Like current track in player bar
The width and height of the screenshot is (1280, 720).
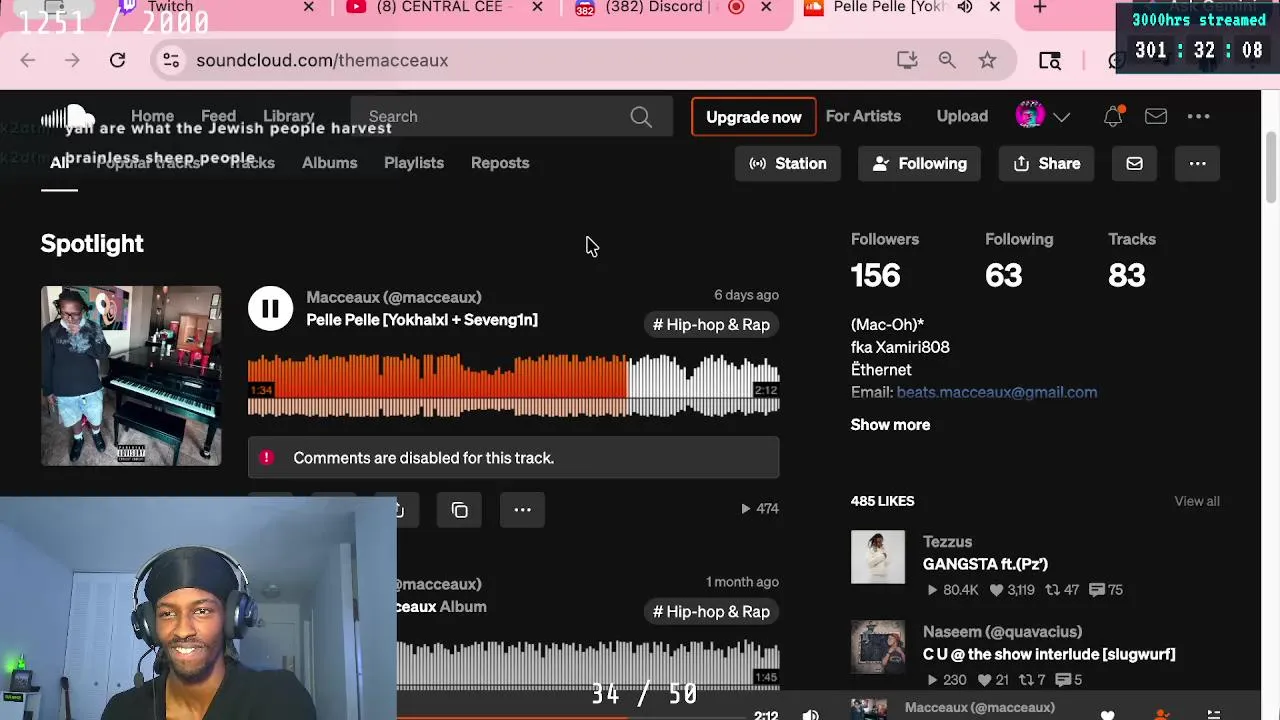click(1107, 714)
